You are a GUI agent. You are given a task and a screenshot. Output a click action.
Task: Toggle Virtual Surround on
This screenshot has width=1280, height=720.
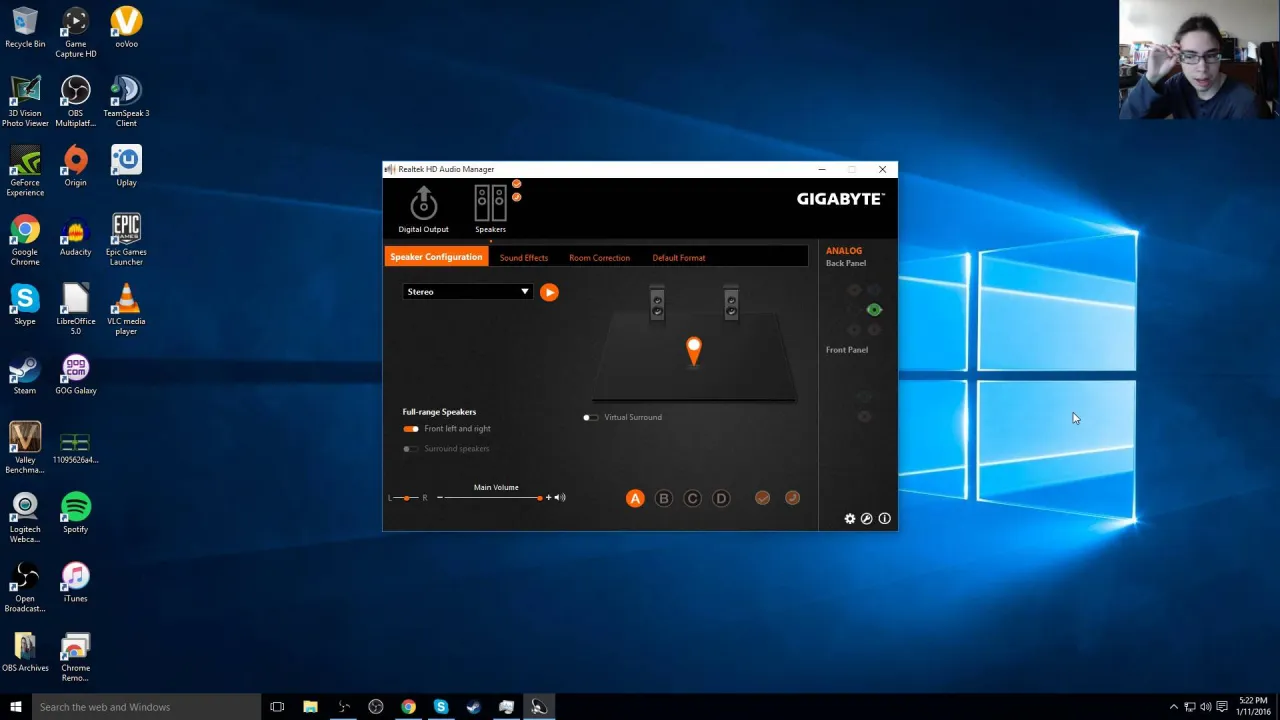pos(590,417)
